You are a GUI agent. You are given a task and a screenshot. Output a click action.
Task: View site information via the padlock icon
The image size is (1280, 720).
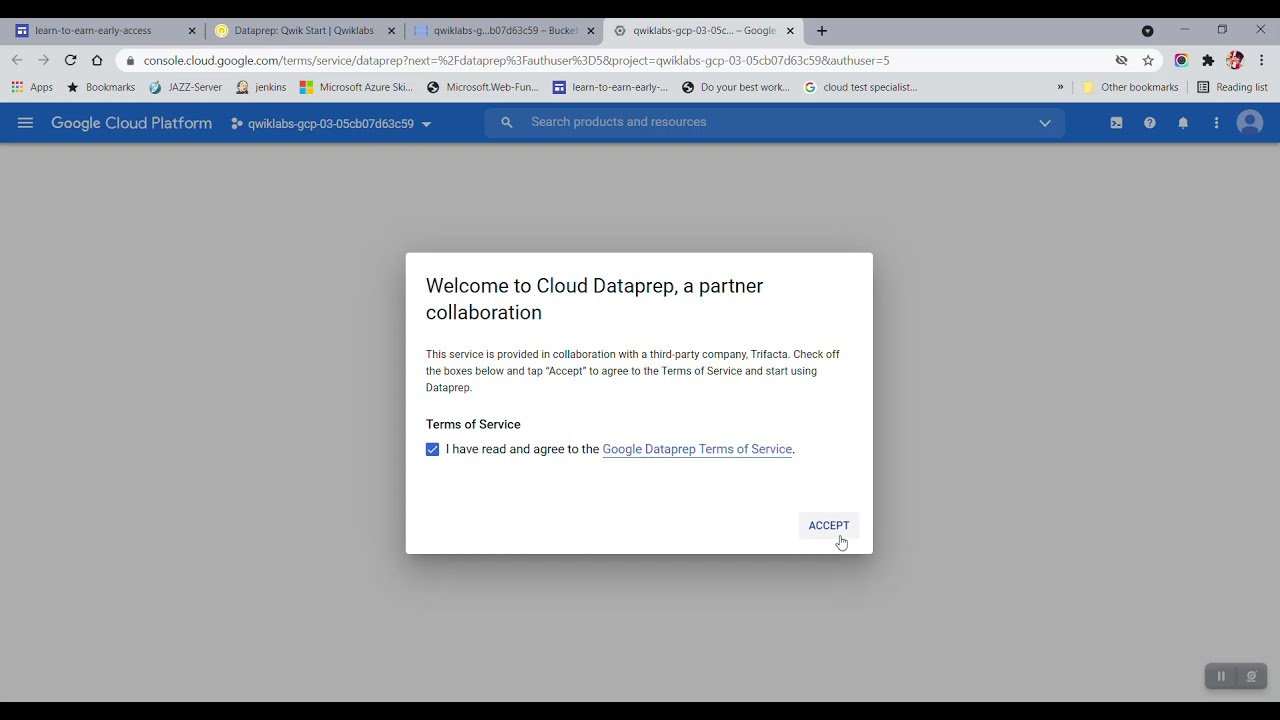[x=130, y=60]
